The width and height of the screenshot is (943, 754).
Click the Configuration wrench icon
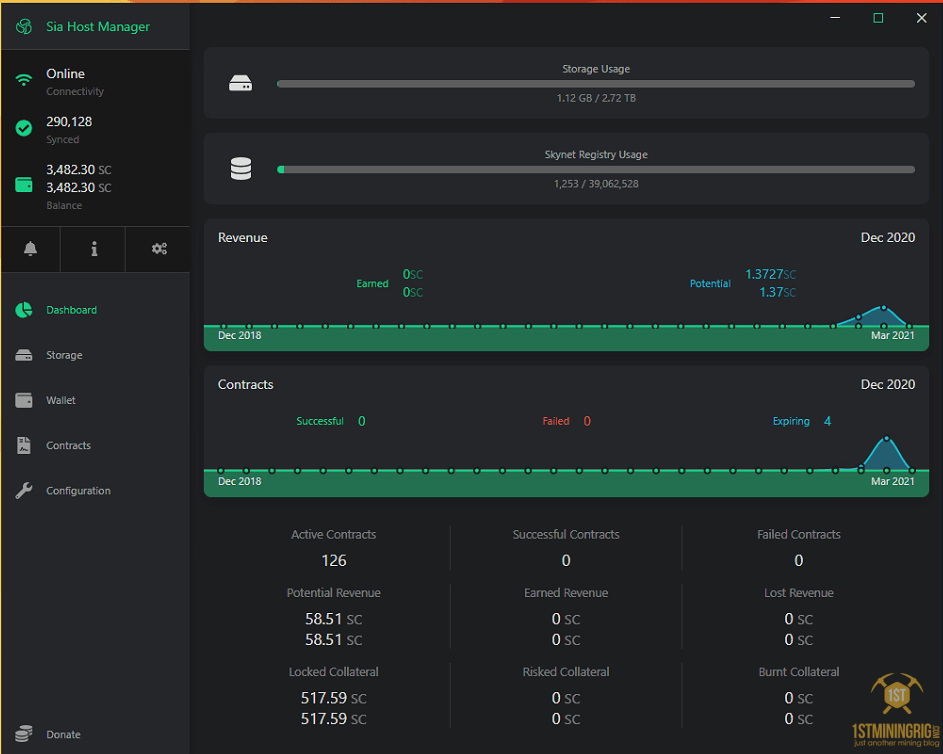click(x=23, y=491)
